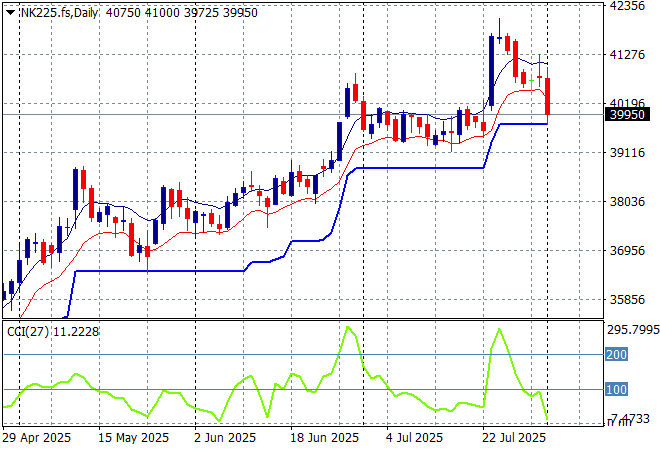Screen dimensions: 660x450
Task: Select the 40196 price scale label
Action: [x=627, y=103]
